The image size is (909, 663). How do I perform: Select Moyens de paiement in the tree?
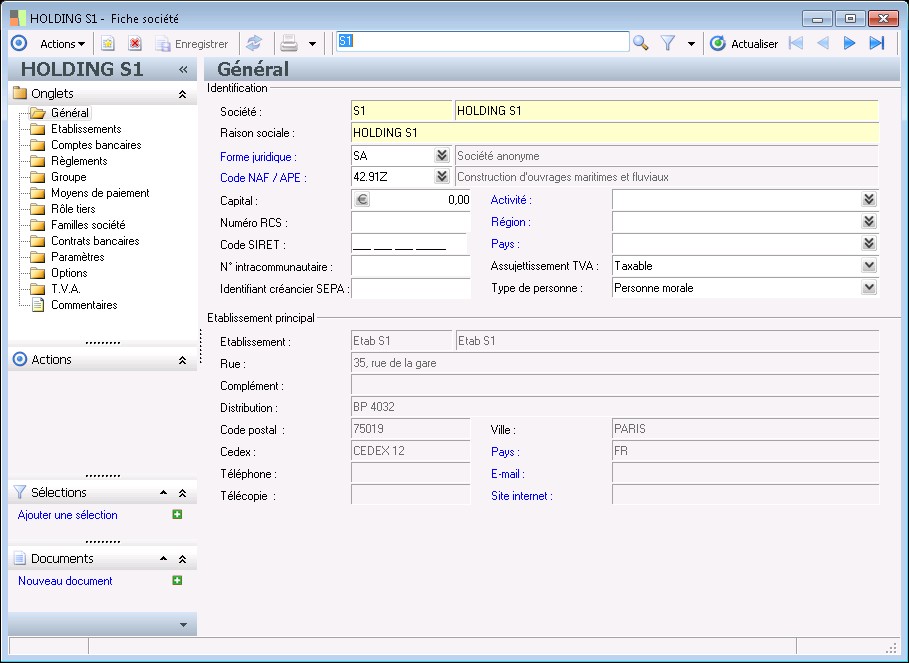click(x=100, y=193)
